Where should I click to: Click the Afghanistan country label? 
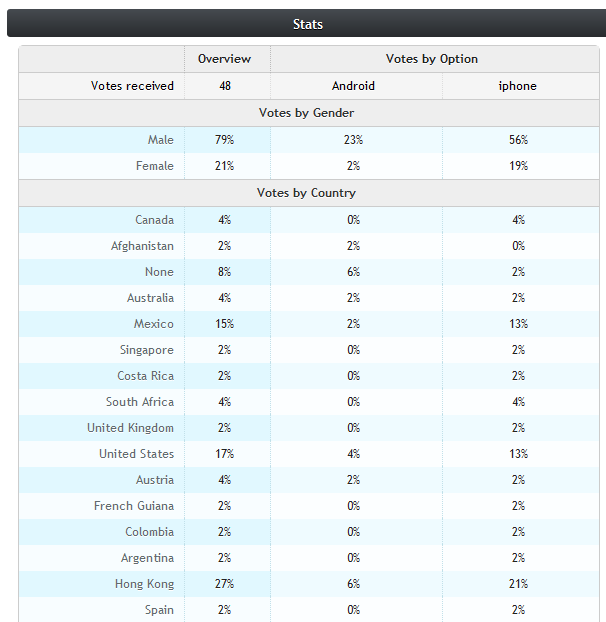[142, 246]
